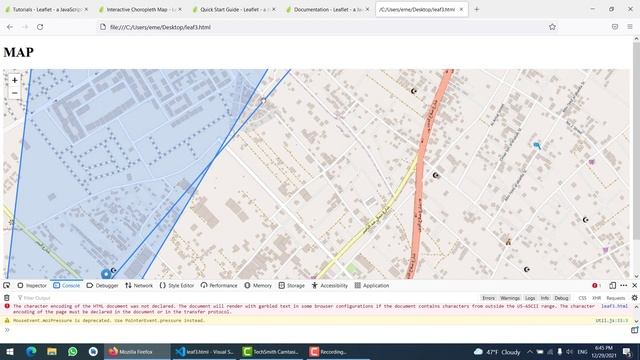Viewport: 640px width, 360px height.
Task: Open Firefox application menu
Action: click(x=630, y=27)
